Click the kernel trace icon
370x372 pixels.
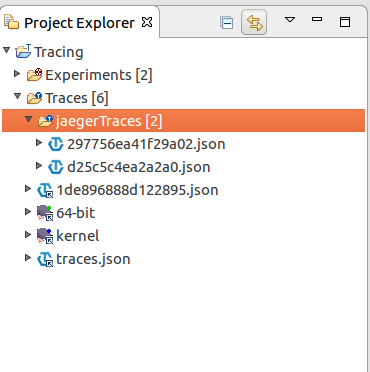45,236
